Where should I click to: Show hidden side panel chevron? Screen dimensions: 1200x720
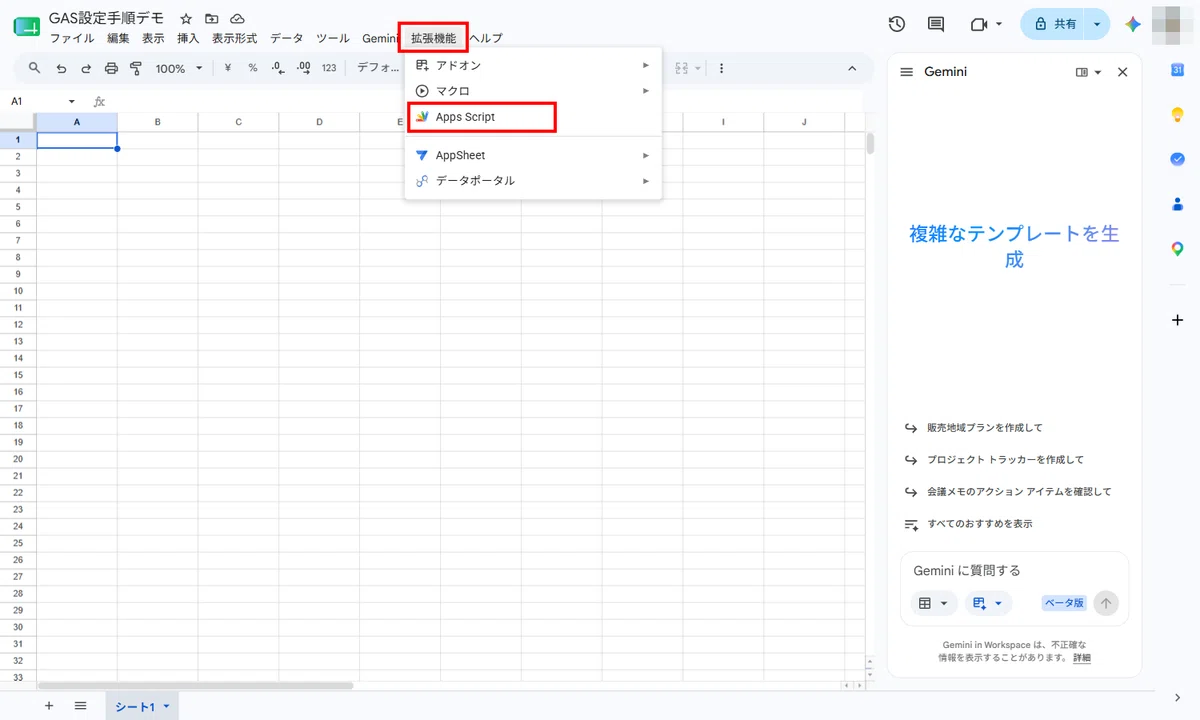(1178, 697)
